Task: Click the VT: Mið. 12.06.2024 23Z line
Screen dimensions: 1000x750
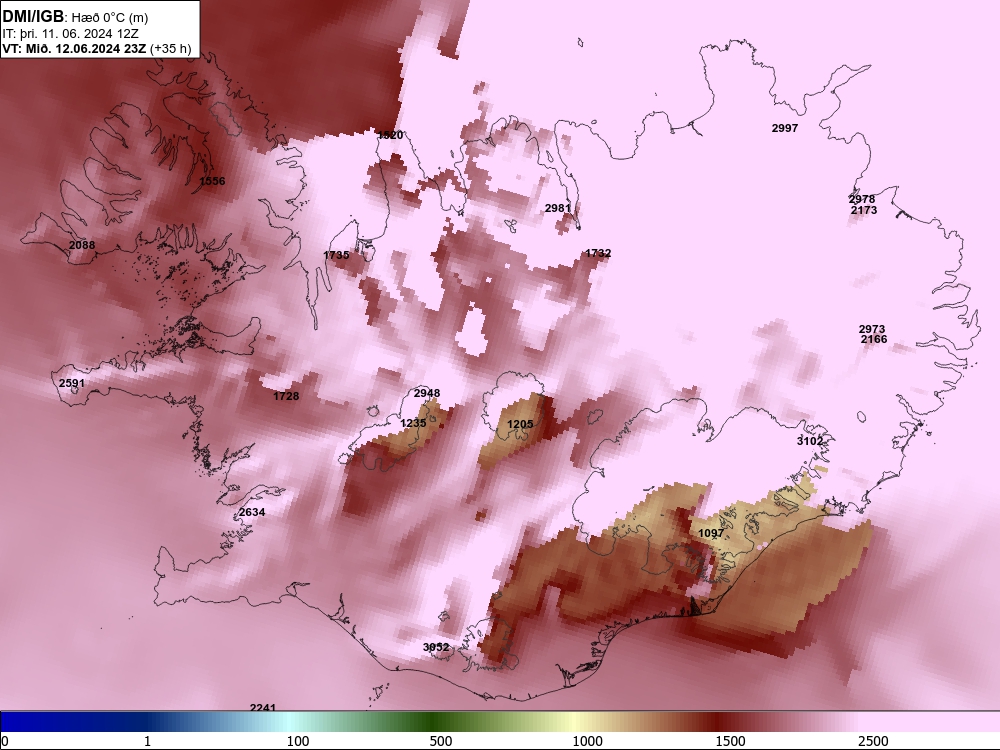Action: coord(97,48)
